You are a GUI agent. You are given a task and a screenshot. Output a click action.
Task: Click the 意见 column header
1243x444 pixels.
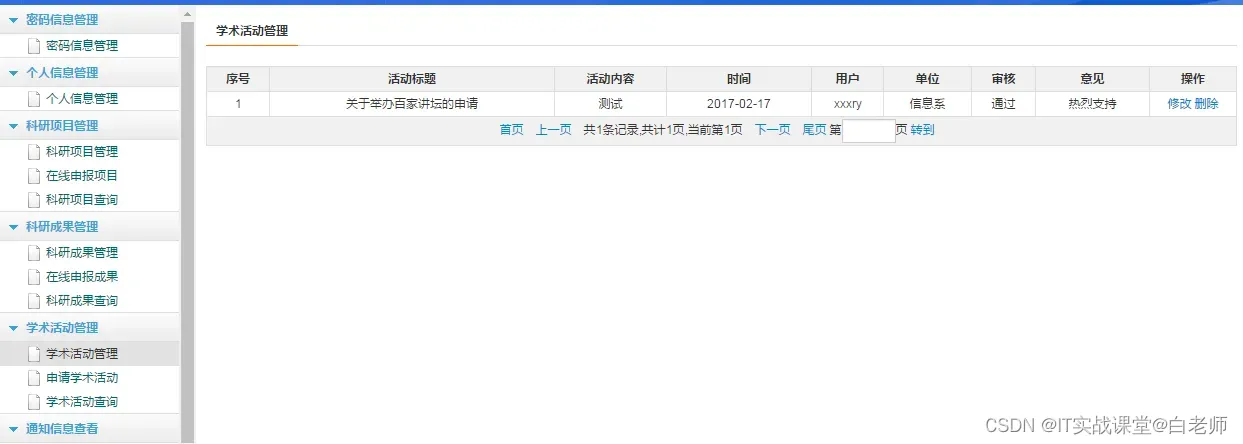[x=1092, y=79]
